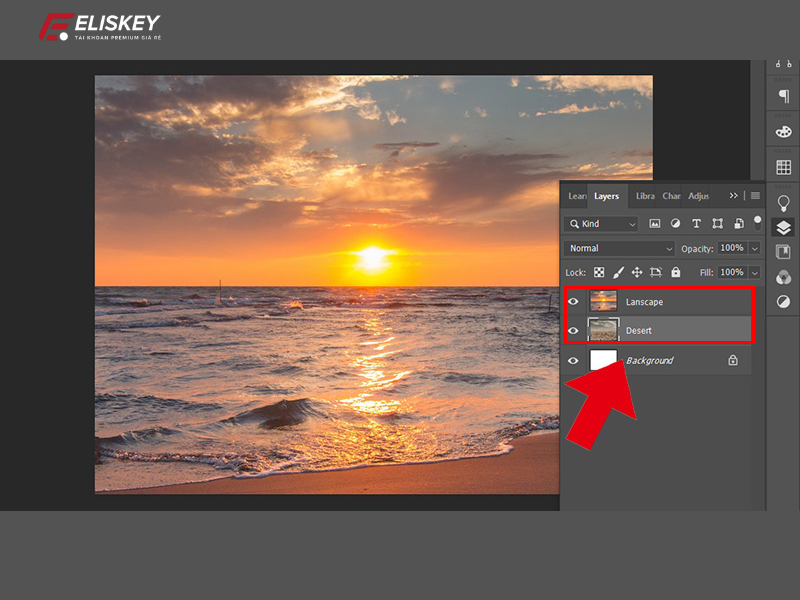Screen dimensions: 800x600
Task: Toggle visibility of the Desert layer
Action: [573, 331]
